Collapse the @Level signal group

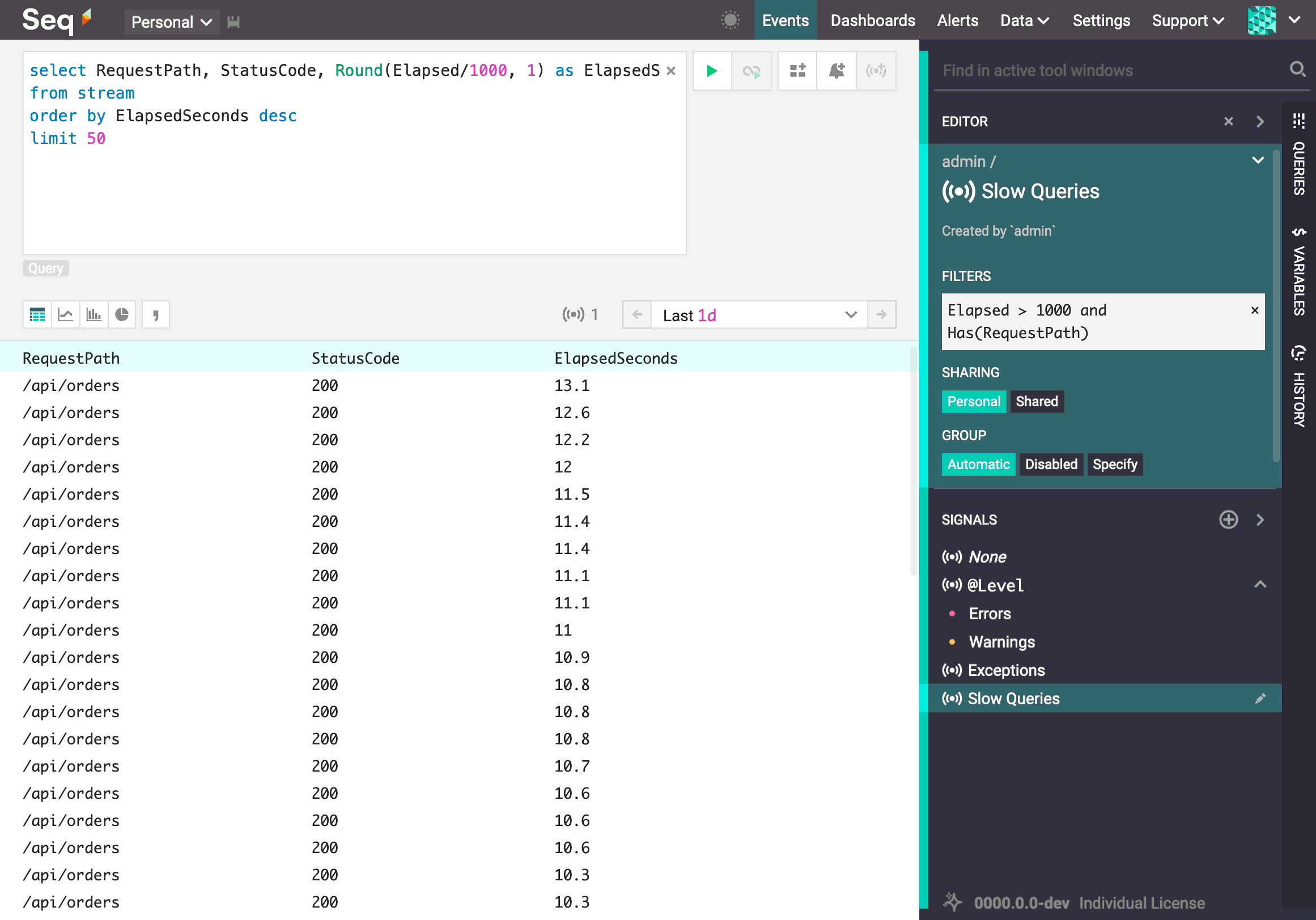point(1260,585)
